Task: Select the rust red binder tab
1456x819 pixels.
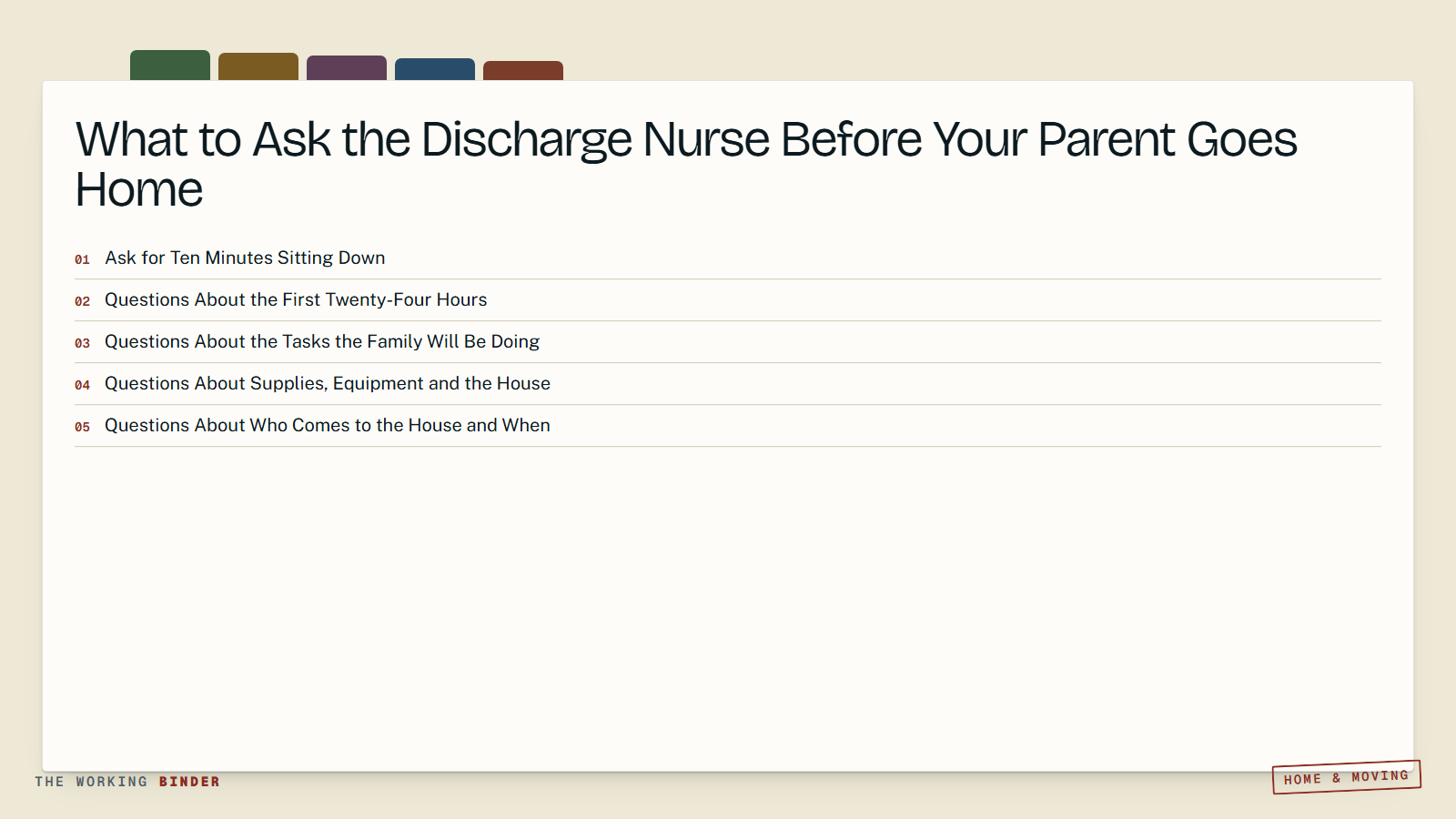Action: click(x=523, y=71)
